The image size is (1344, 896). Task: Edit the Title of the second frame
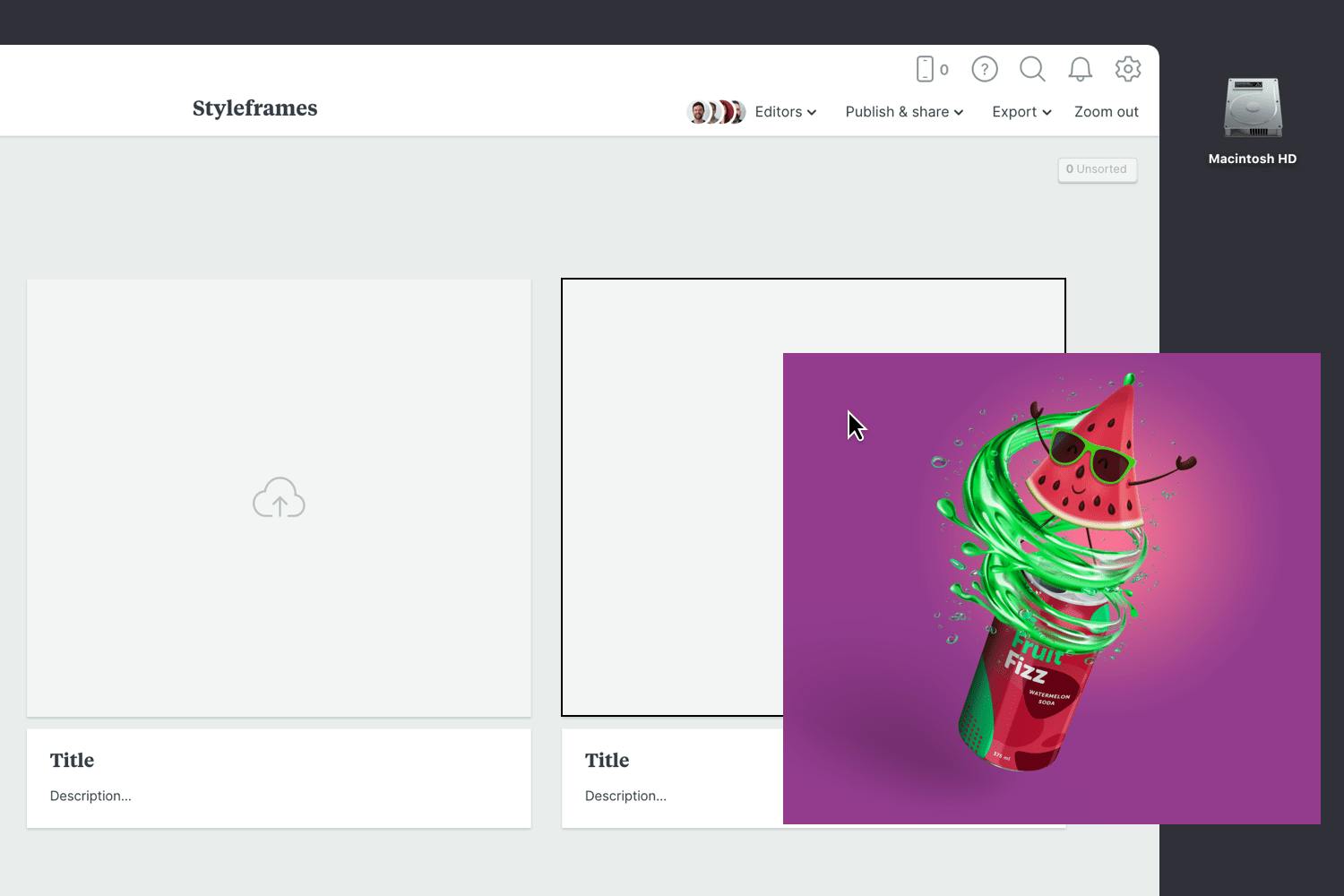[x=607, y=760]
